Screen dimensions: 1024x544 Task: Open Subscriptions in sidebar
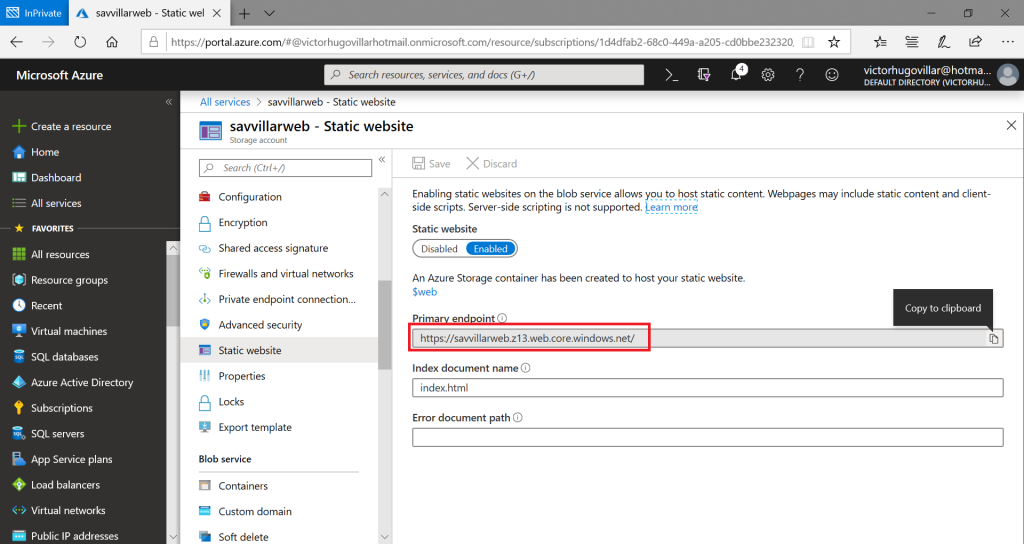click(x=61, y=408)
